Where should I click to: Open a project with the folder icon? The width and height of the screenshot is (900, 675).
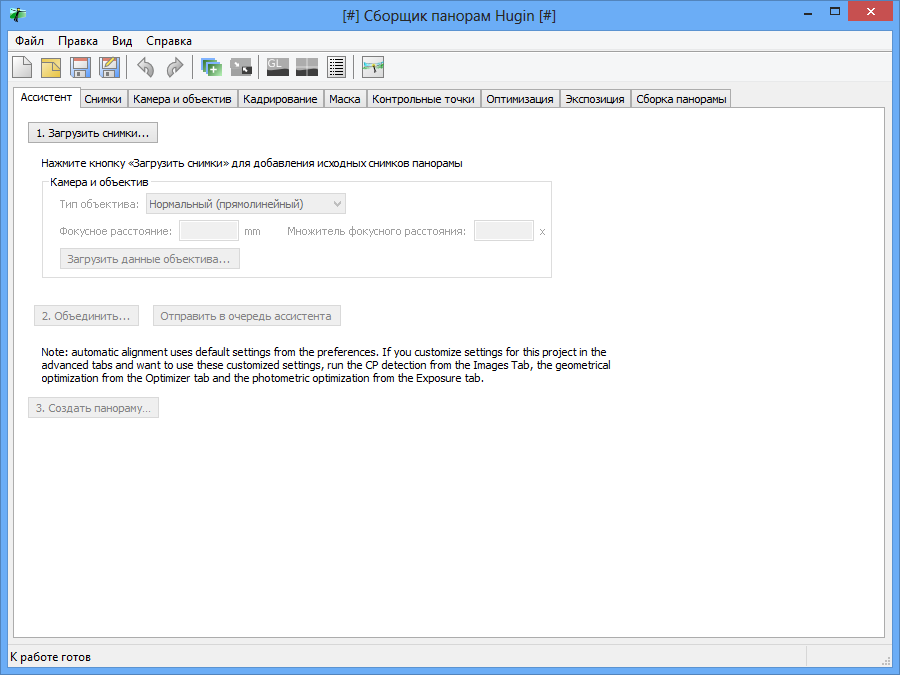click(x=51, y=67)
